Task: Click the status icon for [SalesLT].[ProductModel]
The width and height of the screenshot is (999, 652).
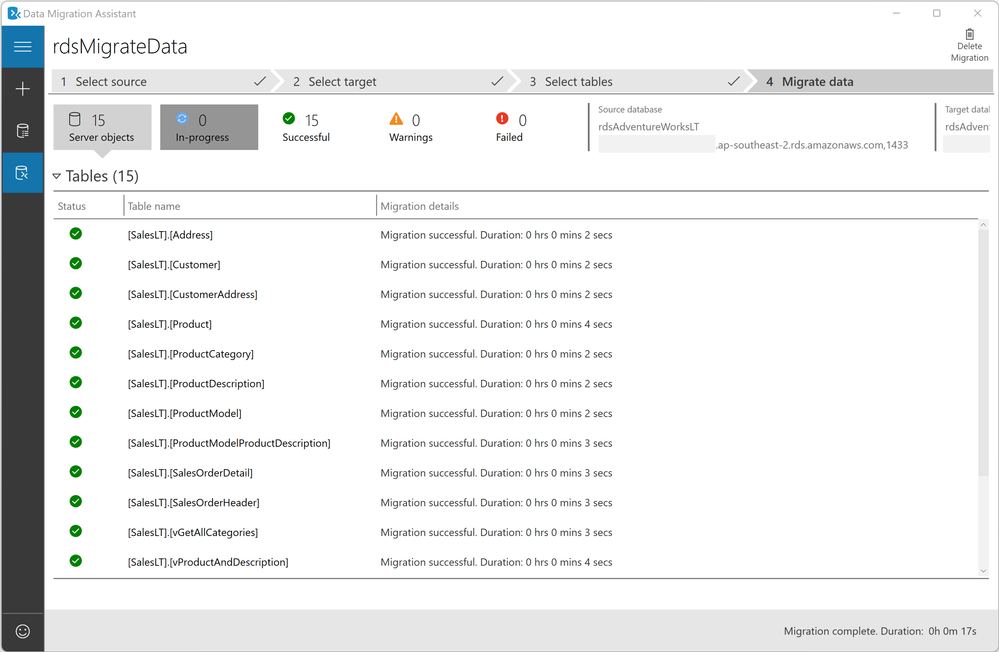Action: [x=76, y=412]
